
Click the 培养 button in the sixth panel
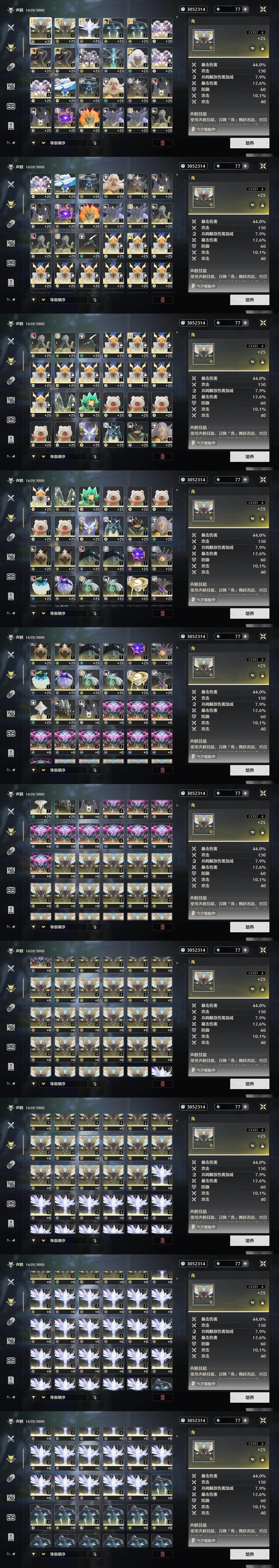click(x=249, y=927)
